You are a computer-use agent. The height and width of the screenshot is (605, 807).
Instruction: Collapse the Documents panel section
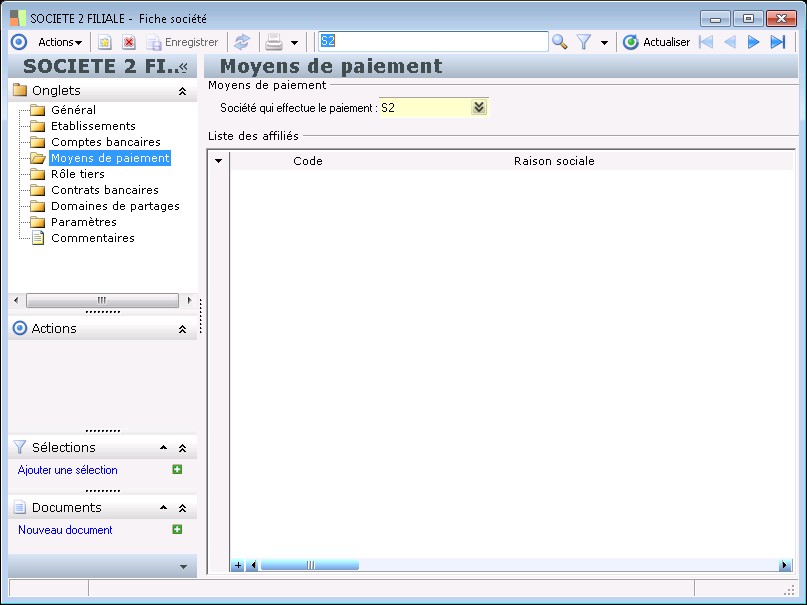coord(182,508)
